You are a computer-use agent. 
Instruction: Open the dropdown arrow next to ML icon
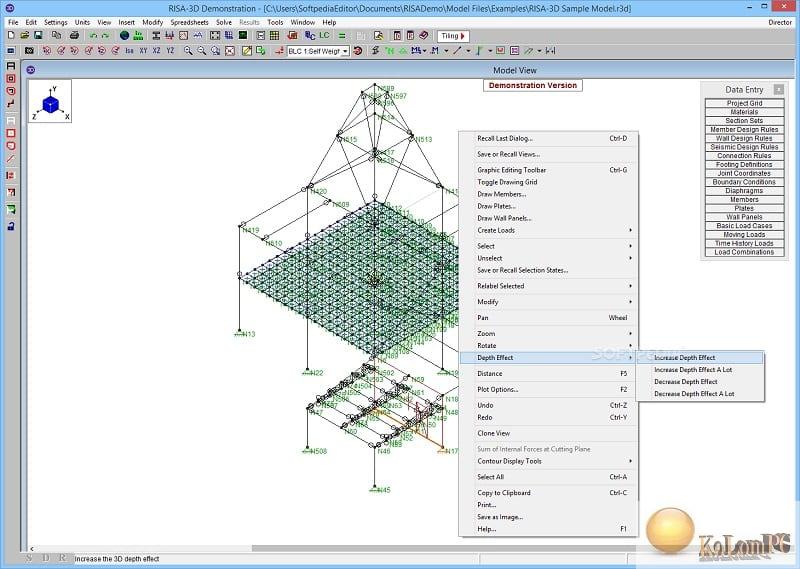tap(424, 51)
